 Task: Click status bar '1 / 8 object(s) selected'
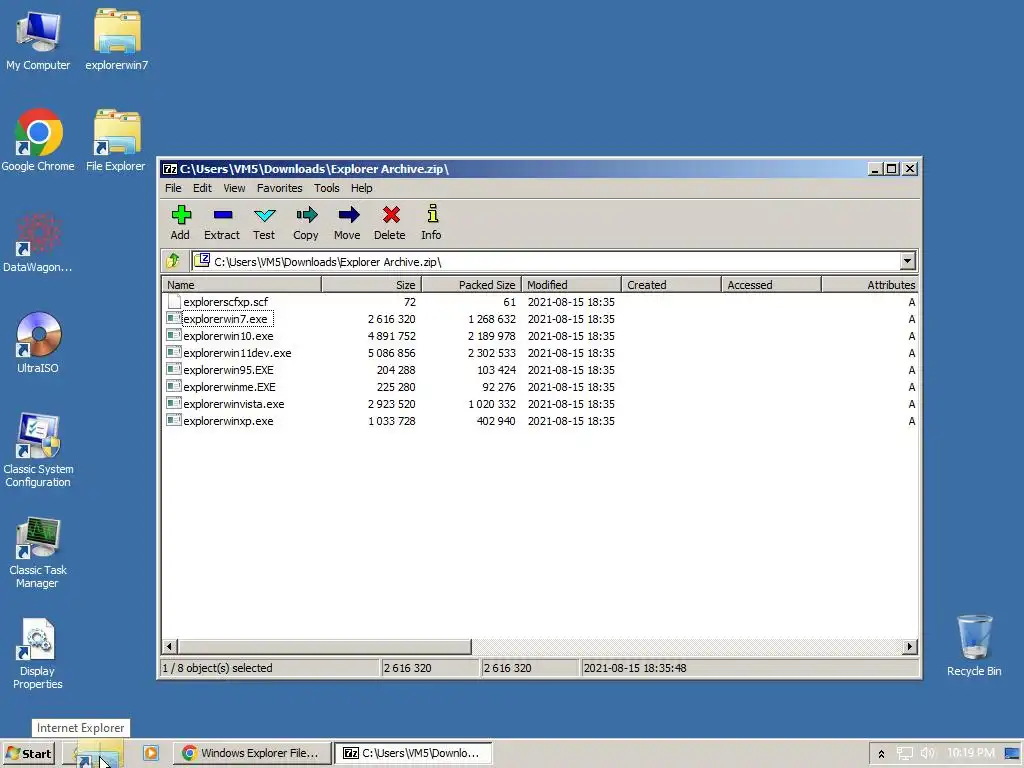[x=217, y=668]
